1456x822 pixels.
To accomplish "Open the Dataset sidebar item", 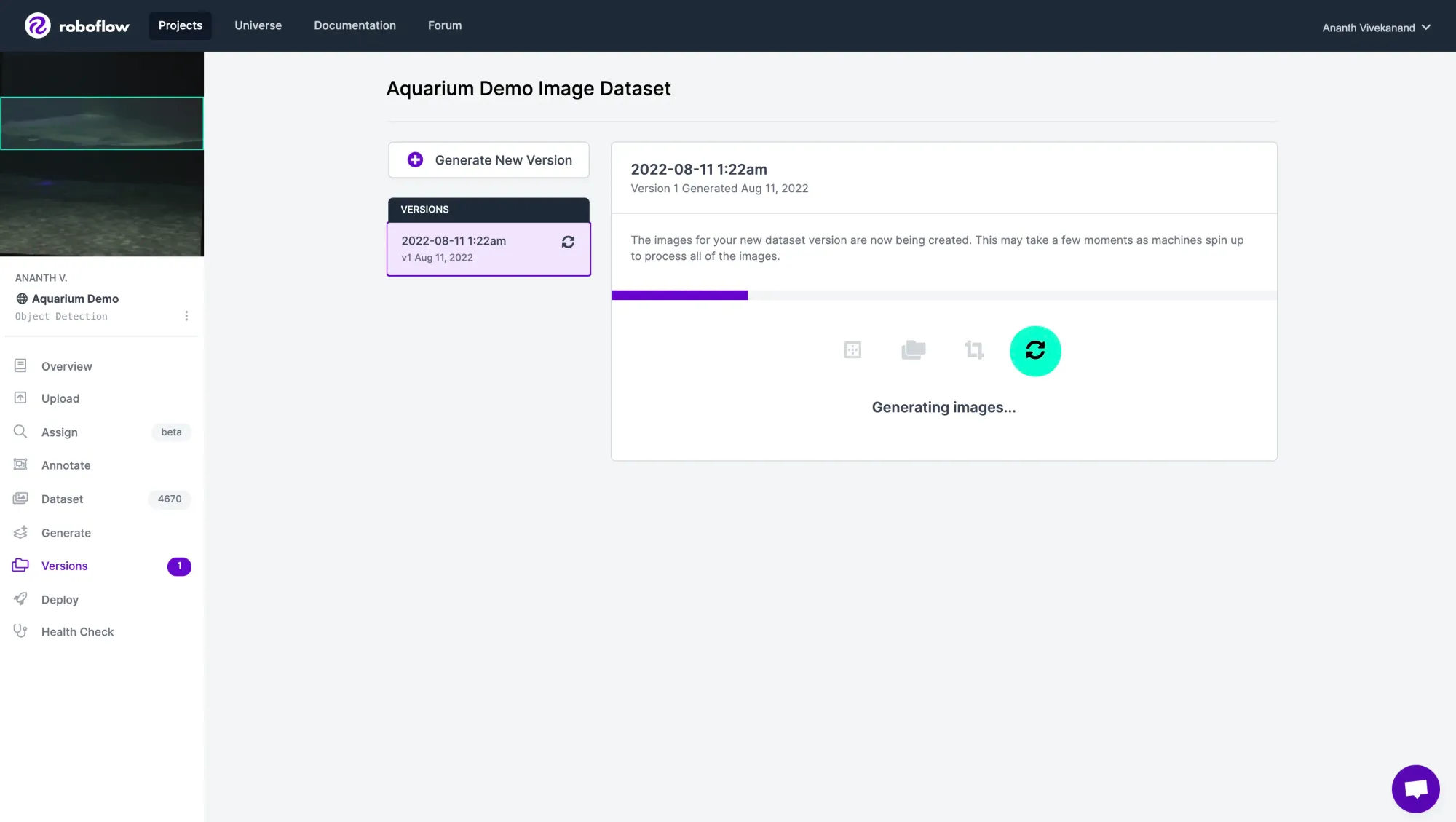I will point(62,499).
